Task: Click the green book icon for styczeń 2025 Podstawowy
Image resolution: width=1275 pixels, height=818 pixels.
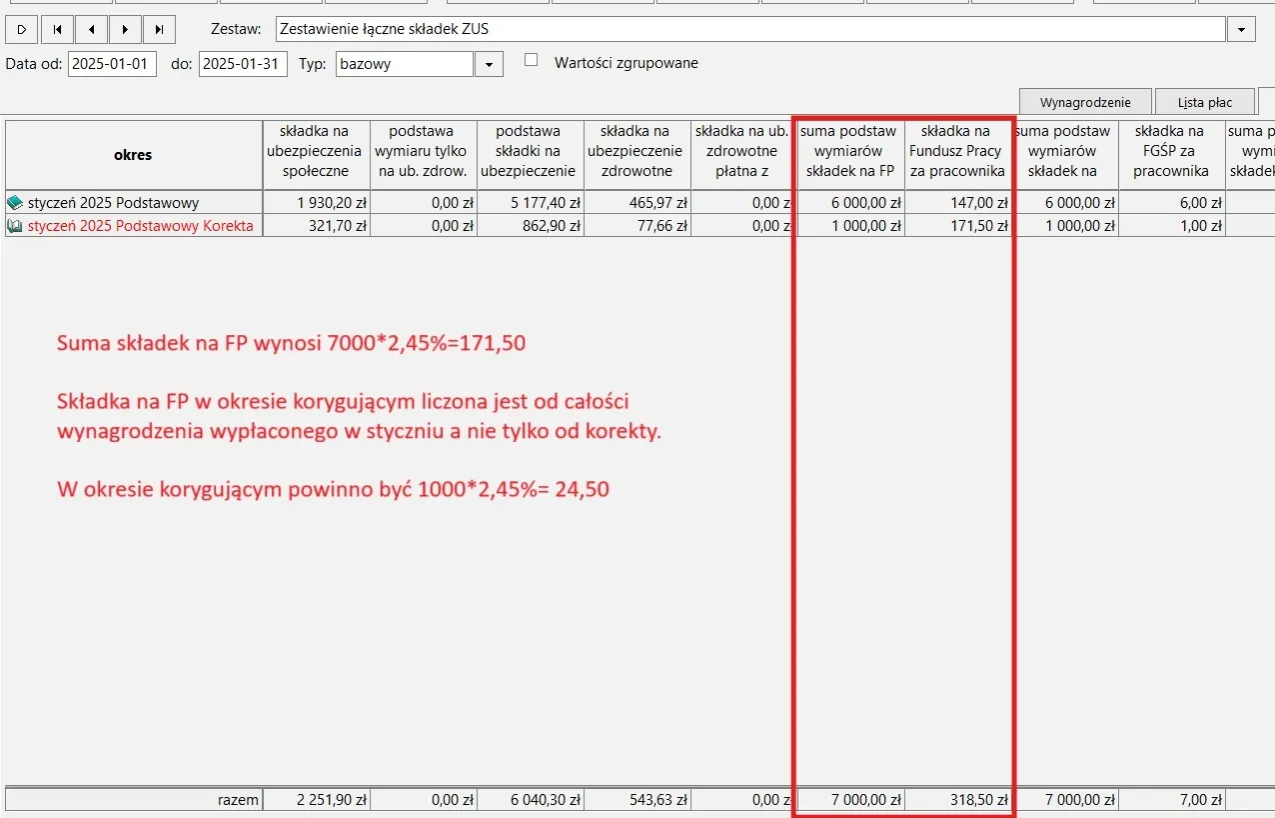Action: [x=15, y=203]
